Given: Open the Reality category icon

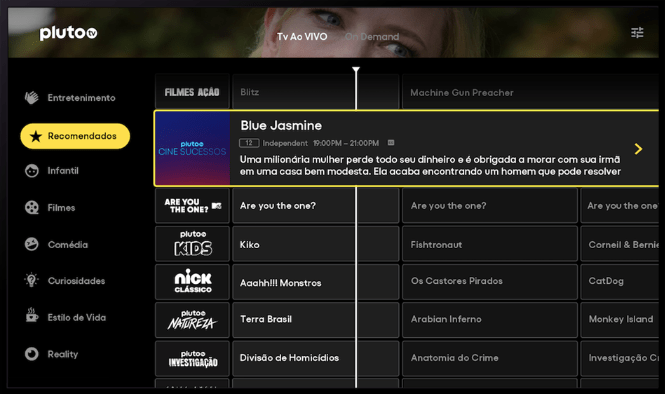Looking at the screenshot, I should [x=31, y=354].
